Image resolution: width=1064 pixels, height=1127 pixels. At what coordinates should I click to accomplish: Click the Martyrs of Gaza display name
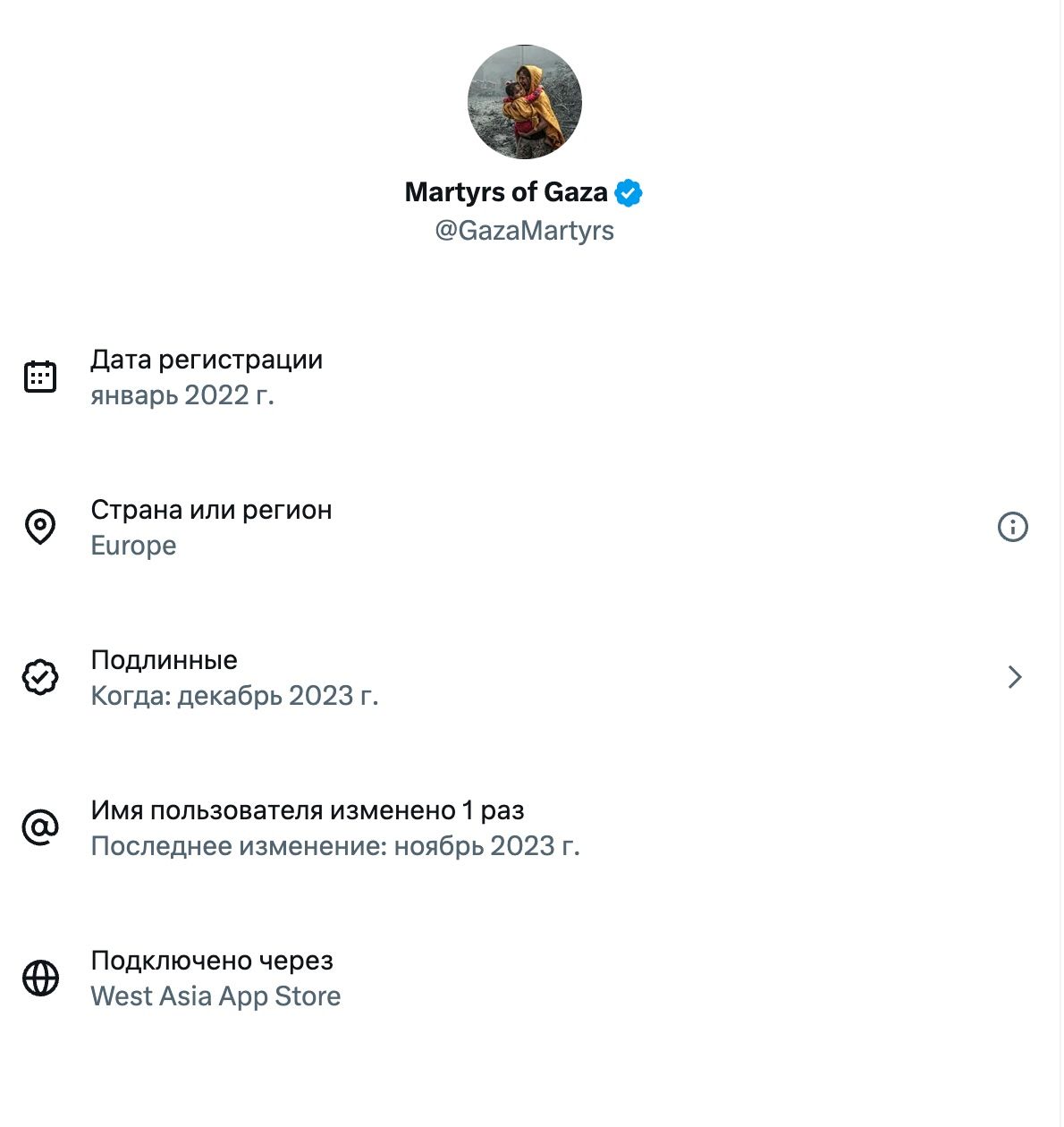(x=506, y=192)
